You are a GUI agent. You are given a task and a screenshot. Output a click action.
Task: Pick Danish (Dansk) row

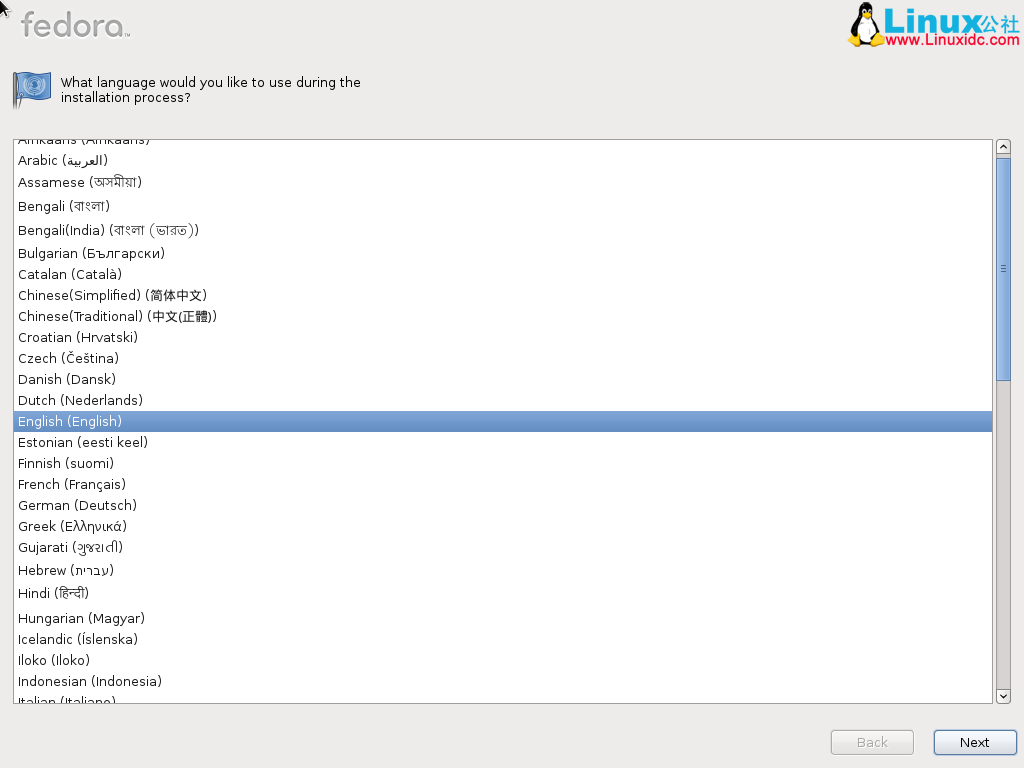click(x=503, y=379)
